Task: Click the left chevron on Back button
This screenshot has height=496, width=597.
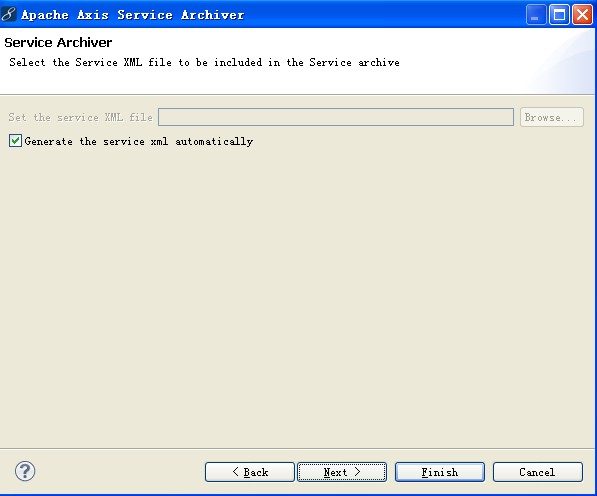Action: click(x=236, y=472)
